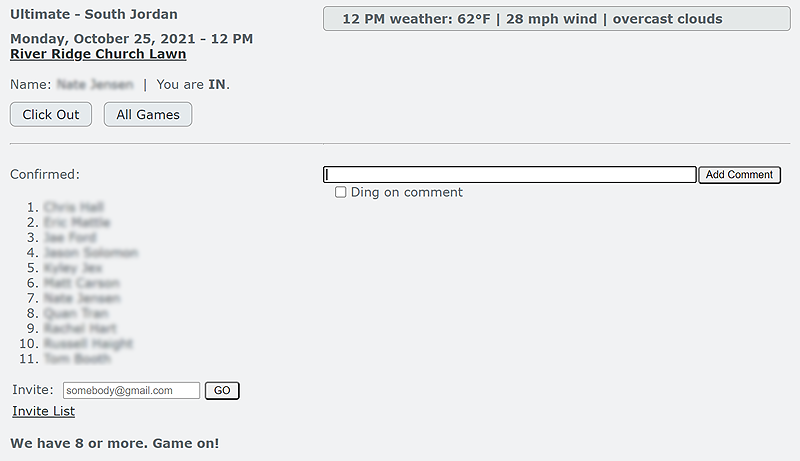Open the Invite List link
This screenshot has width=800, height=461.
[43, 411]
